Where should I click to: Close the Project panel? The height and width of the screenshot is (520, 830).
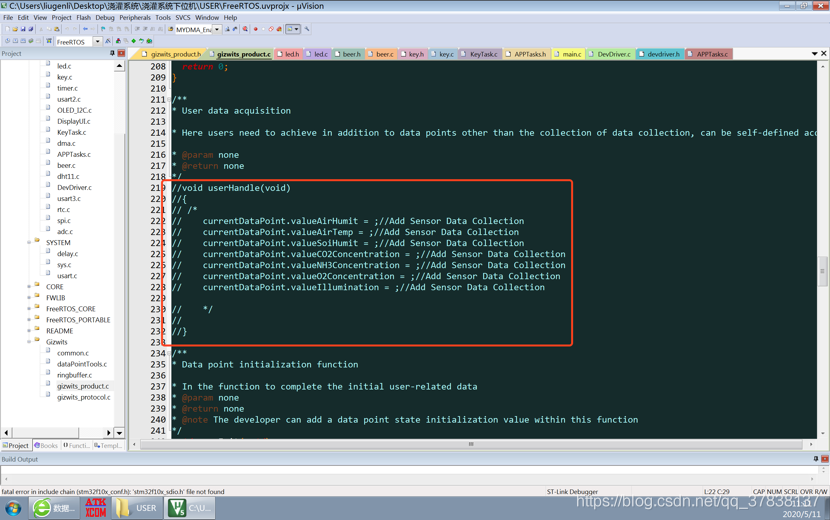coord(121,53)
